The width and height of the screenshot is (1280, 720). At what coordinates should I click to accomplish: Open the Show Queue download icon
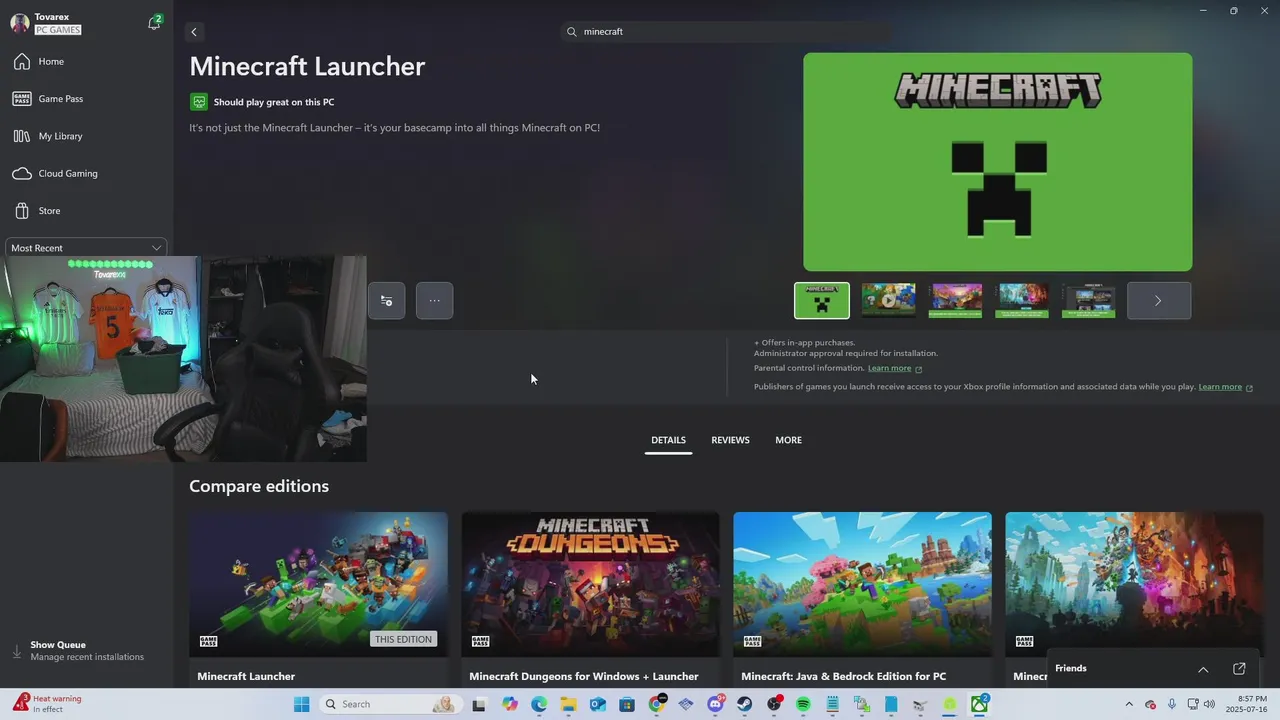point(16,651)
